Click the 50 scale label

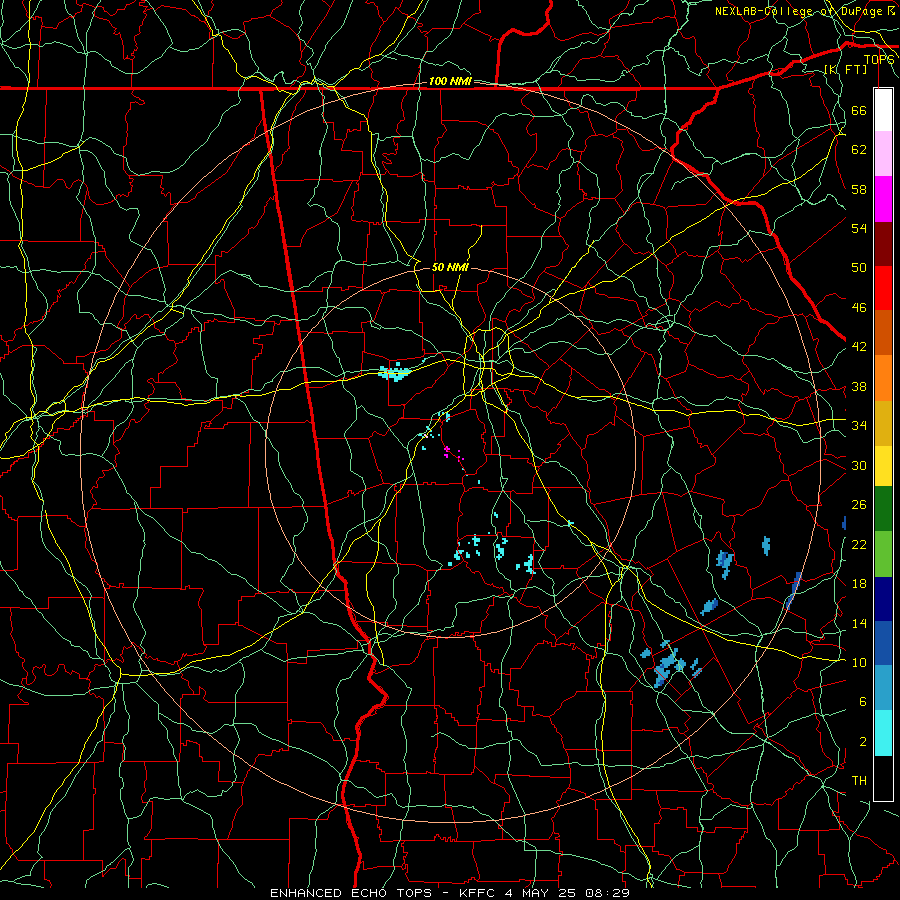859,268
